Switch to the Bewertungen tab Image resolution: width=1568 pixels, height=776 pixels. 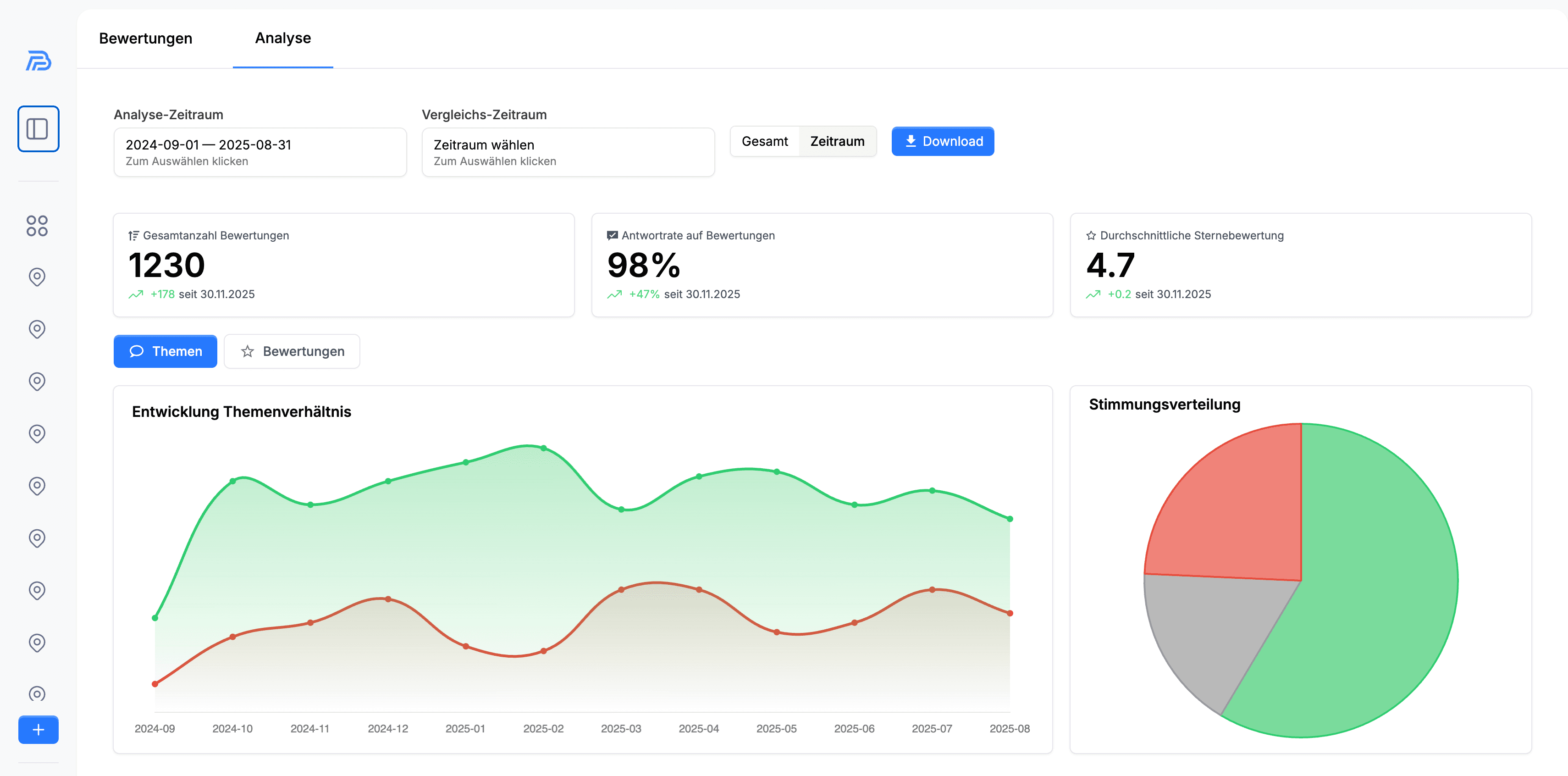pos(145,38)
